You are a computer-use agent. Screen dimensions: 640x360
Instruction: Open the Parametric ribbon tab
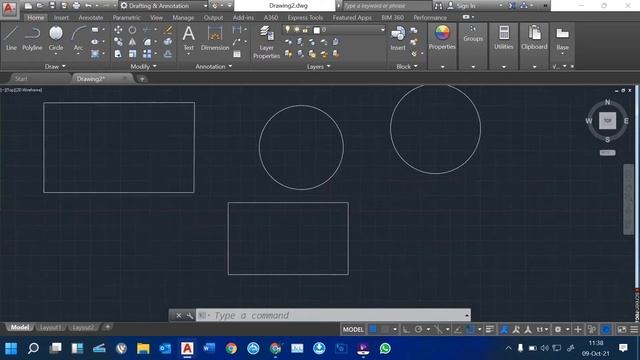click(x=127, y=18)
